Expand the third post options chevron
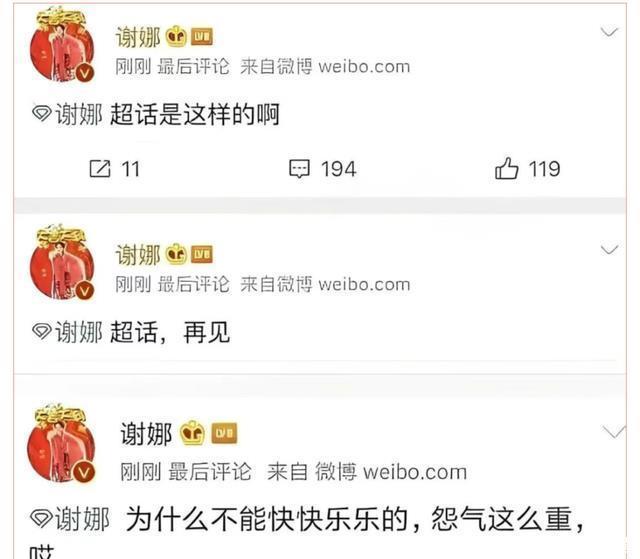Image resolution: width=640 pixels, height=559 pixels. (x=614, y=432)
